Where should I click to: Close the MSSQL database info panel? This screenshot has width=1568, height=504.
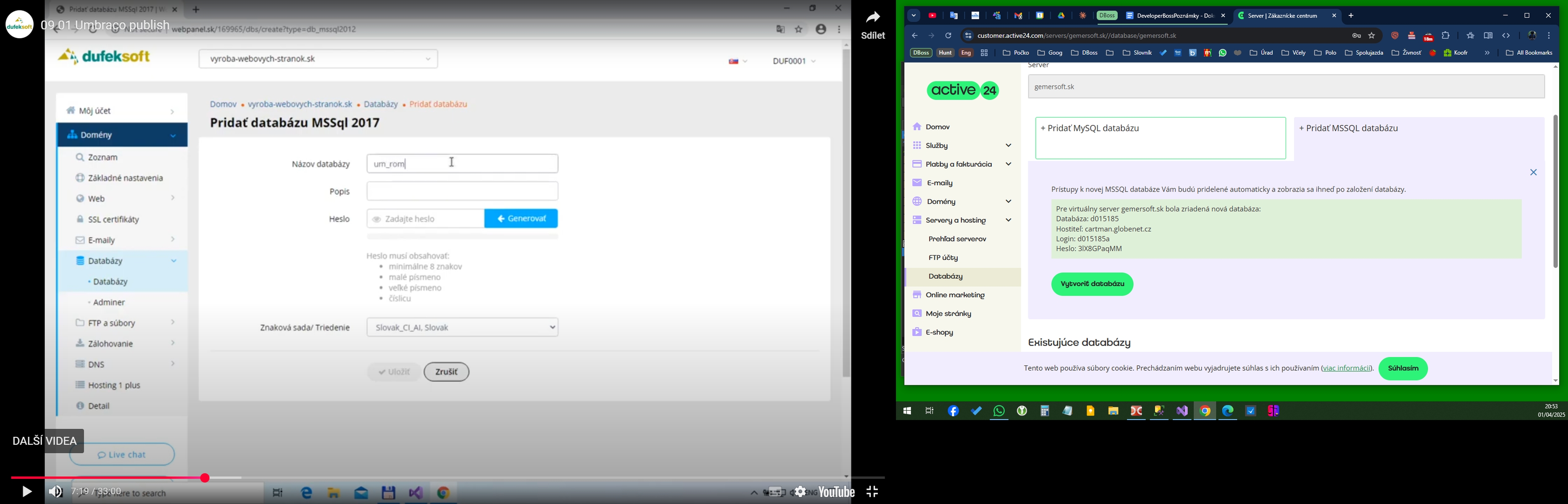point(1533,173)
